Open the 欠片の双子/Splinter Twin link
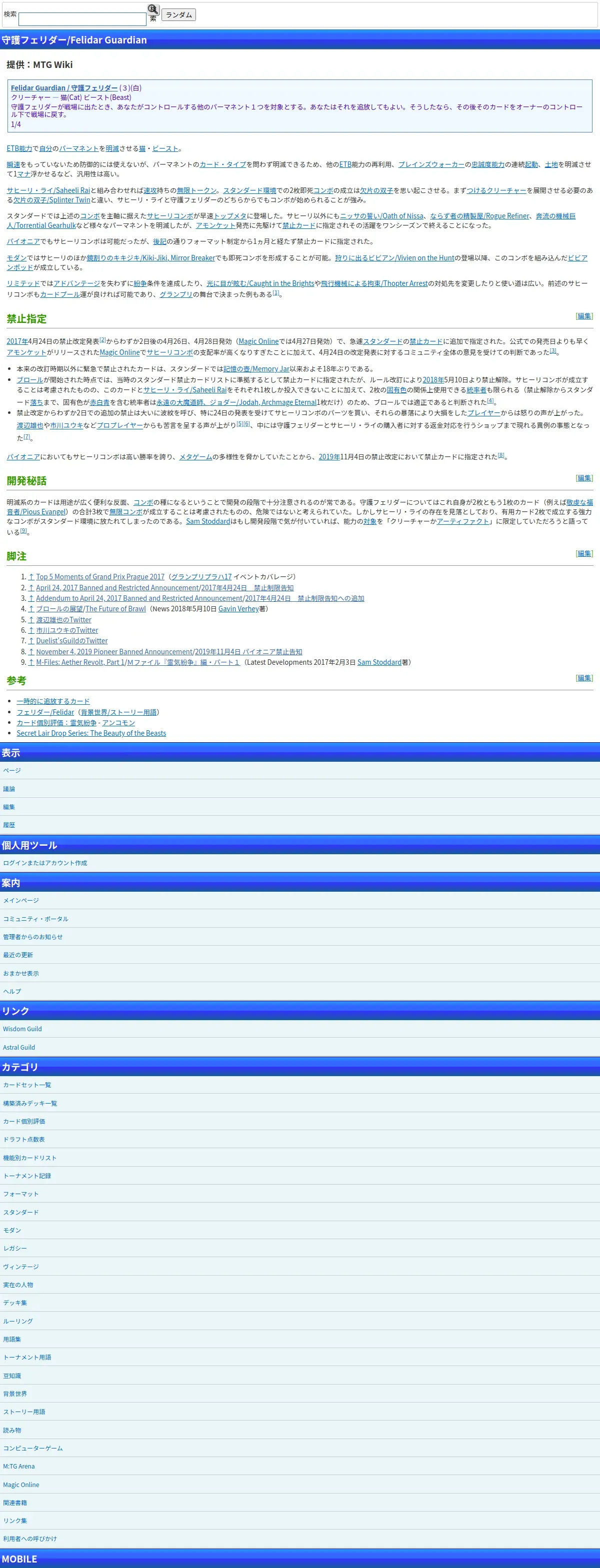Image resolution: width=600 pixels, height=1568 pixels. [x=52, y=199]
